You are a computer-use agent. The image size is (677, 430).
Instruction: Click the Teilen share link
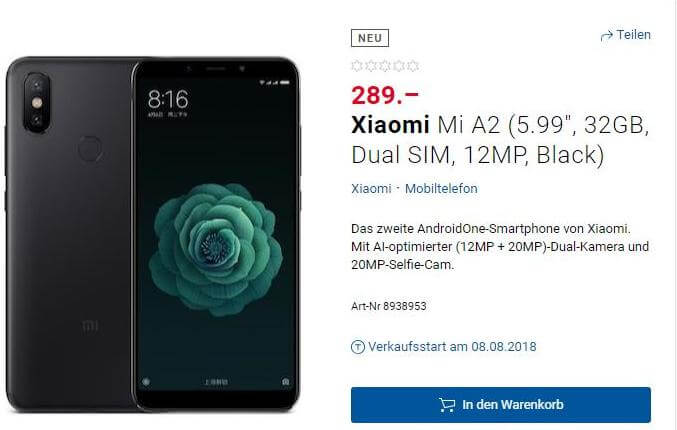pyautogui.click(x=626, y=35)
